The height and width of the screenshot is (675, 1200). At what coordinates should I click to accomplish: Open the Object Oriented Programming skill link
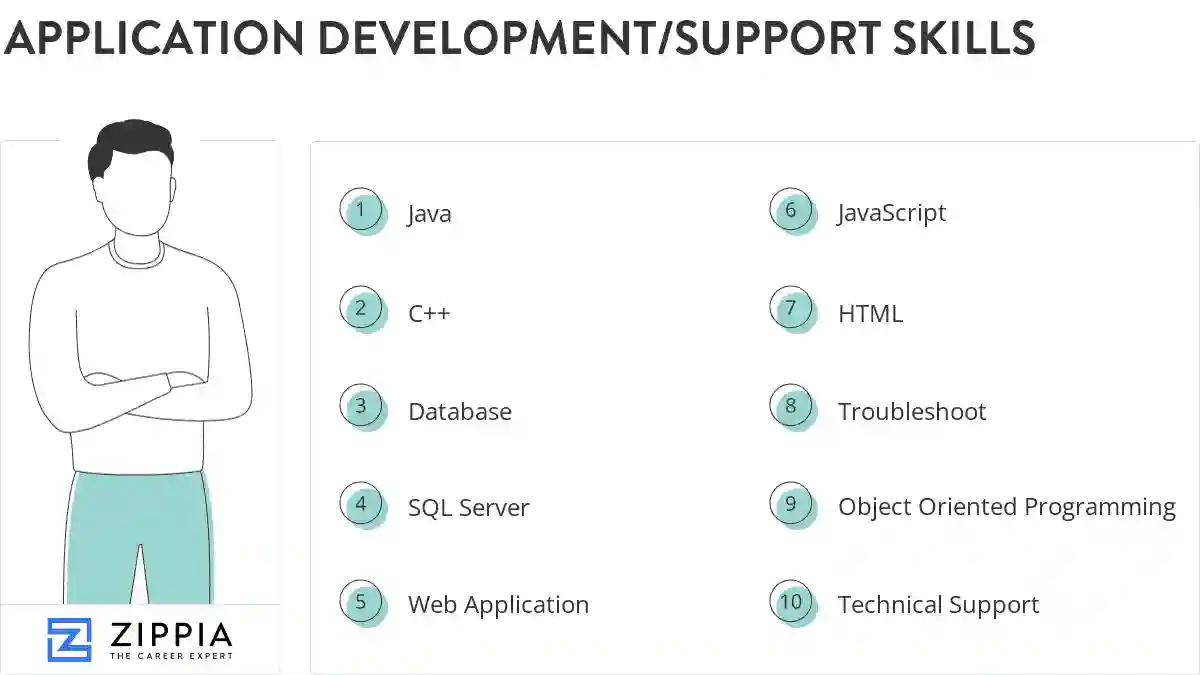pos(1006,507)
